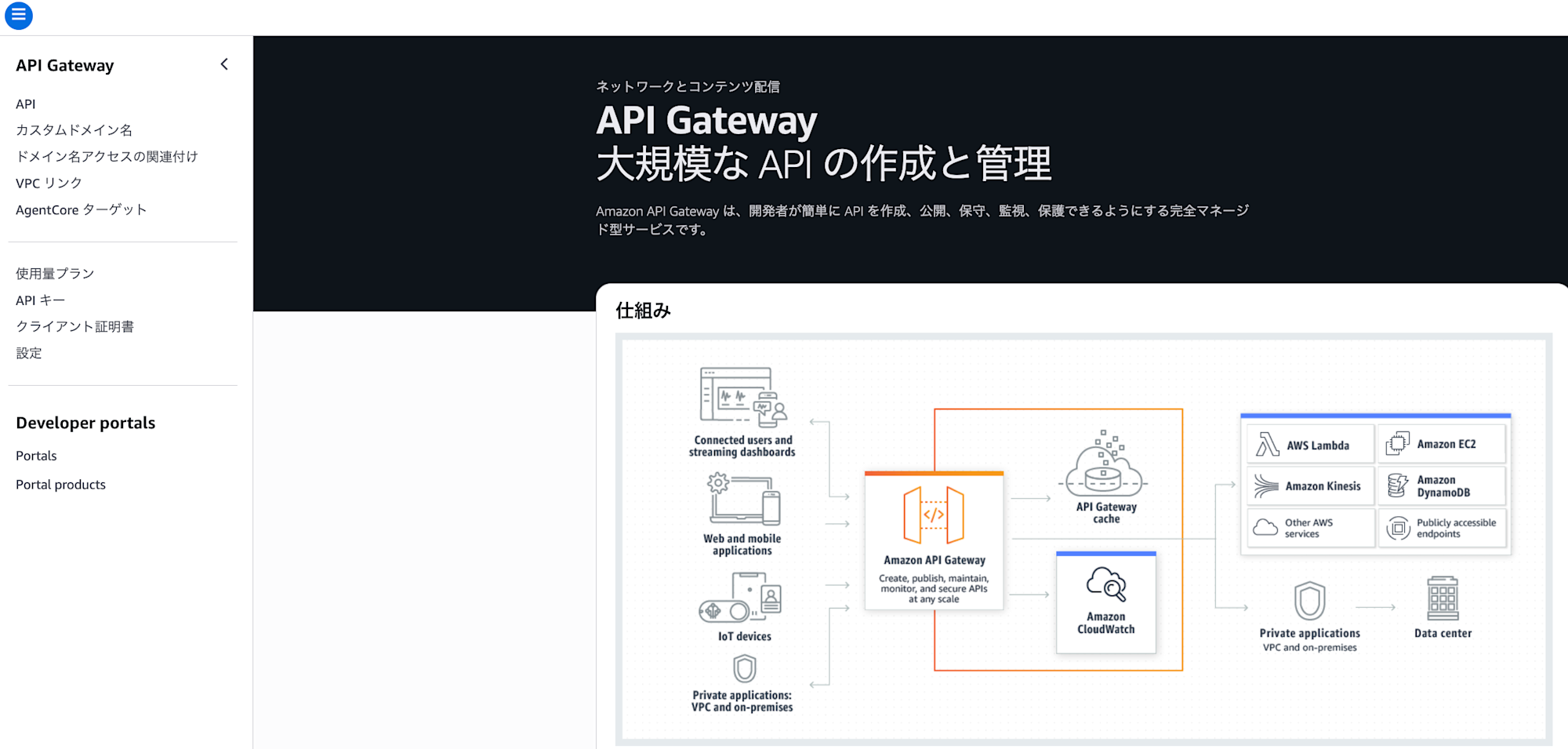
Task: Click the Private applications shield icon on the left
Action: (x=744, y=669)
